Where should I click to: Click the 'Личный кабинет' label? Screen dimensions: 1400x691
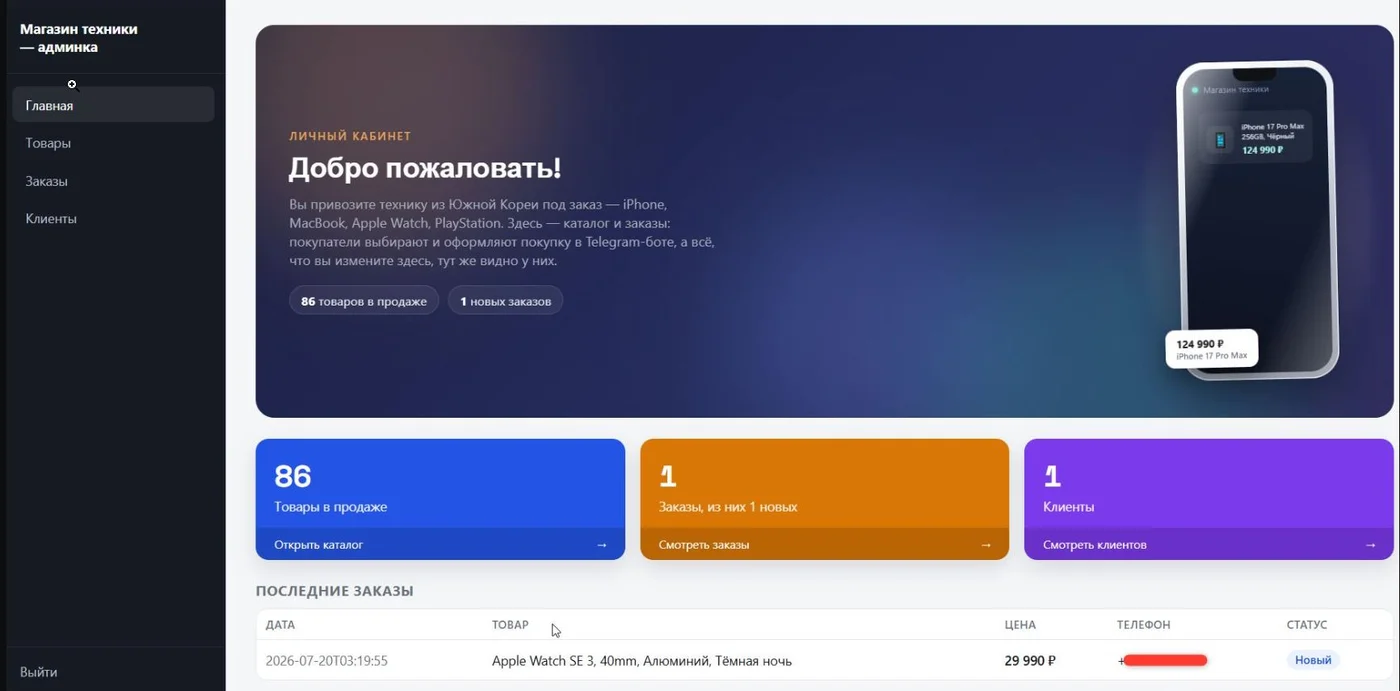click(350, 136)
